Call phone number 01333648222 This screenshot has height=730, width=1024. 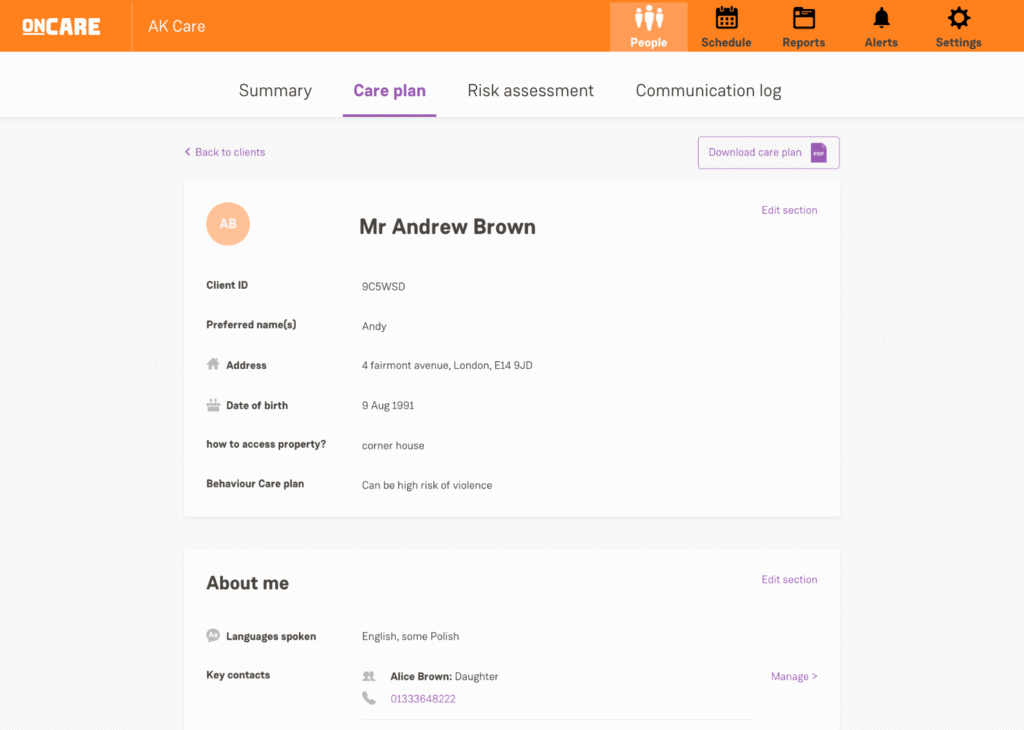tap(423, 699)
